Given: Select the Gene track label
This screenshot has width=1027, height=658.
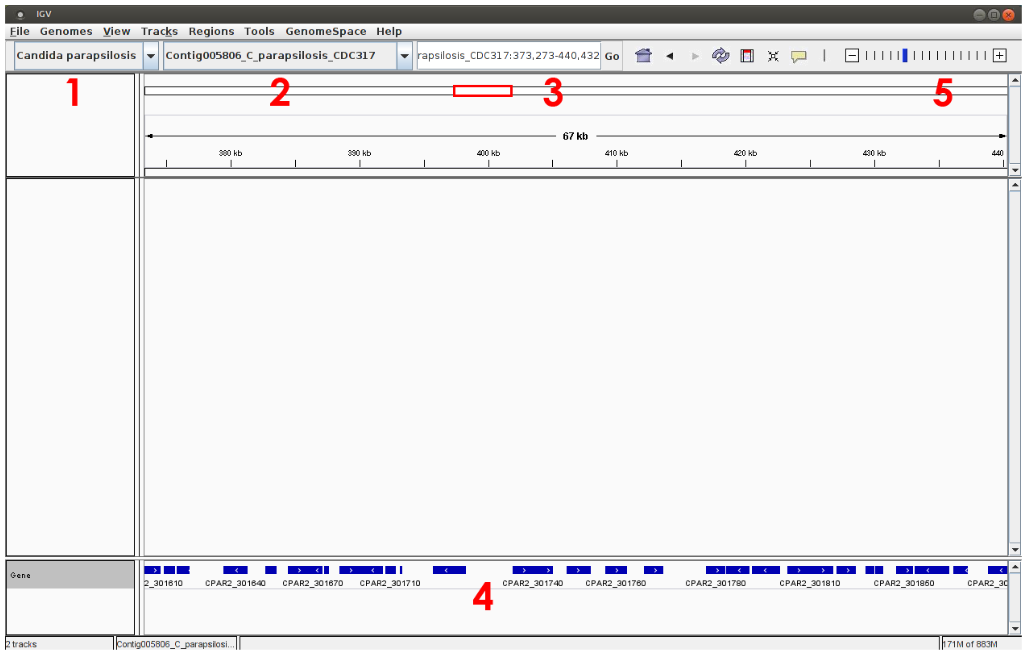Looking at the screenshot, I should tap(32, 575).
